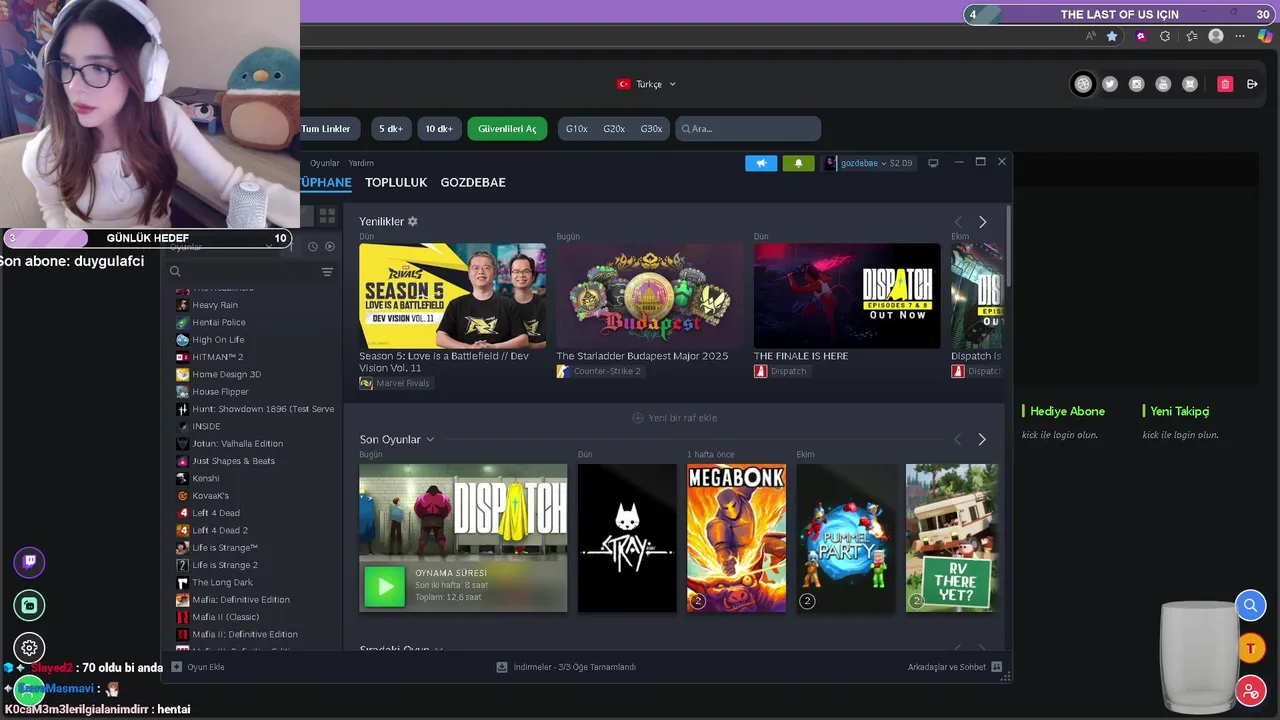Open the Yardım menu in Steam

pos(361,163)
